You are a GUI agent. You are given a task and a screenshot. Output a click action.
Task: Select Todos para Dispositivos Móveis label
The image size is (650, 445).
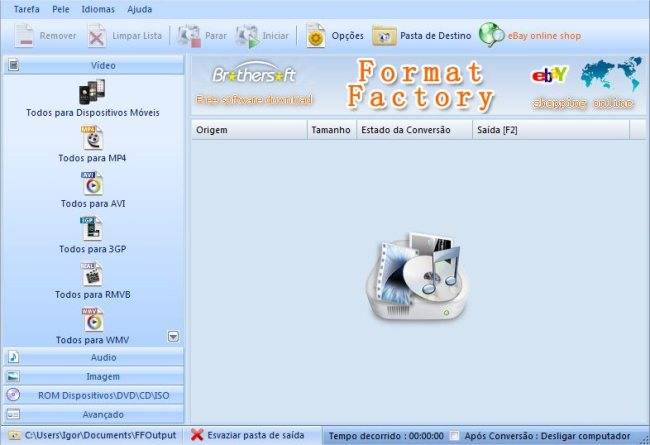93,113
